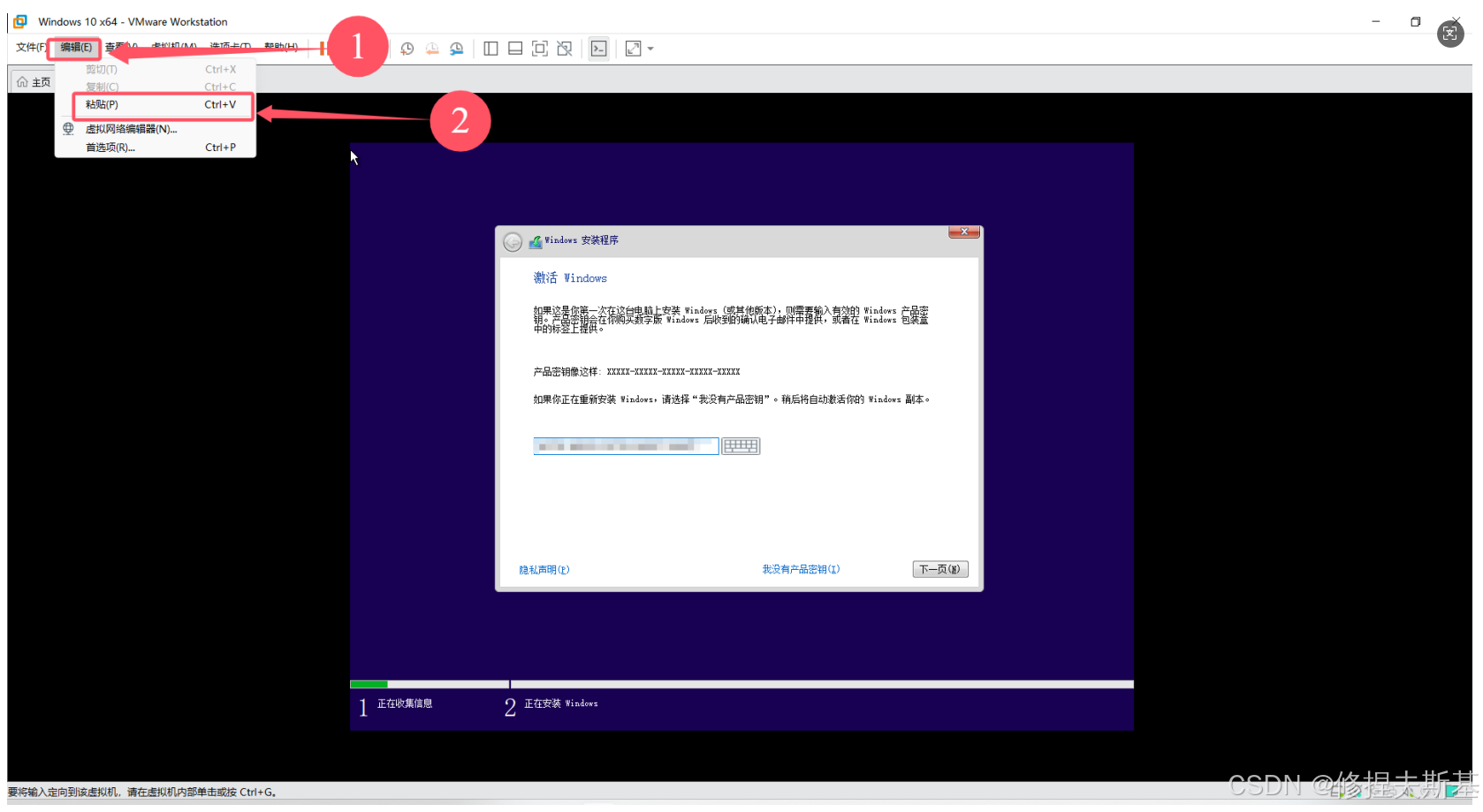Open 首选项(R) from the Edit menu
This screenshot has height=812, width=1483.
click(x=110, y=147)
